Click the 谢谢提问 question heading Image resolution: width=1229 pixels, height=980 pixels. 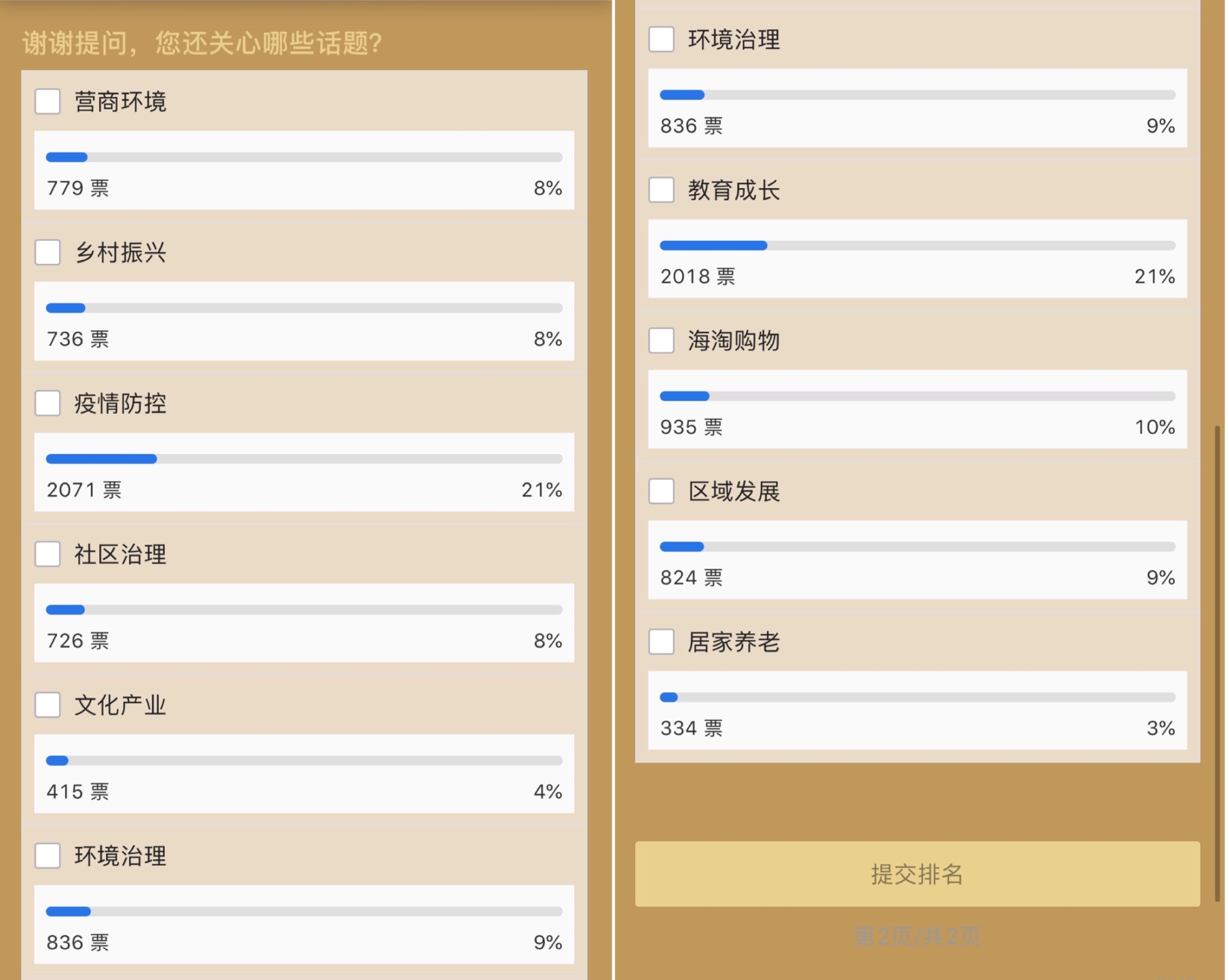[202, 43]
